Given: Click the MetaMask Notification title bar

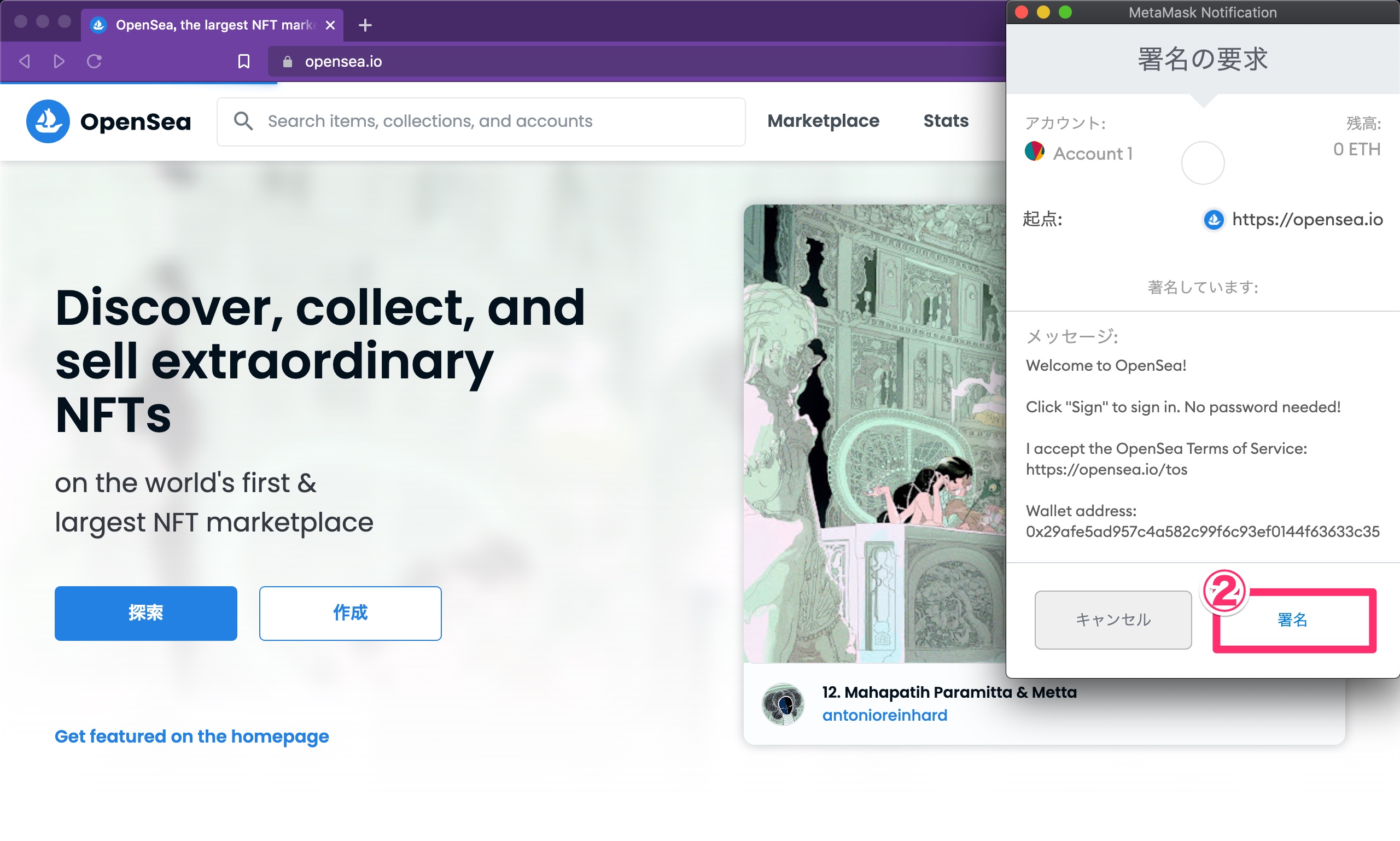Looking at the screenshot, I should click(1203, 13).
